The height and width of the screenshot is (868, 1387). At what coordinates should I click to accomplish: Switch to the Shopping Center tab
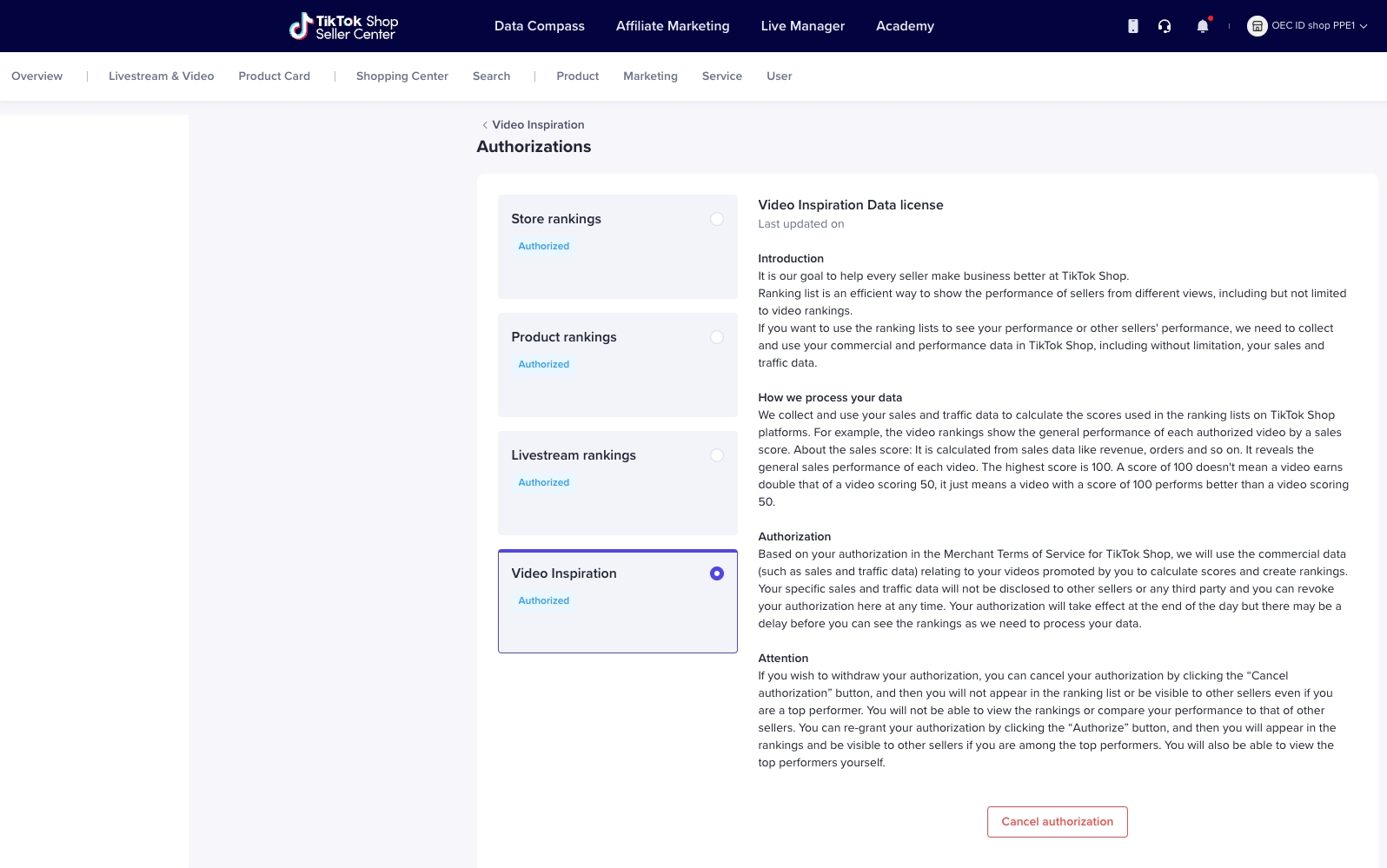click(x=401, y=76)
